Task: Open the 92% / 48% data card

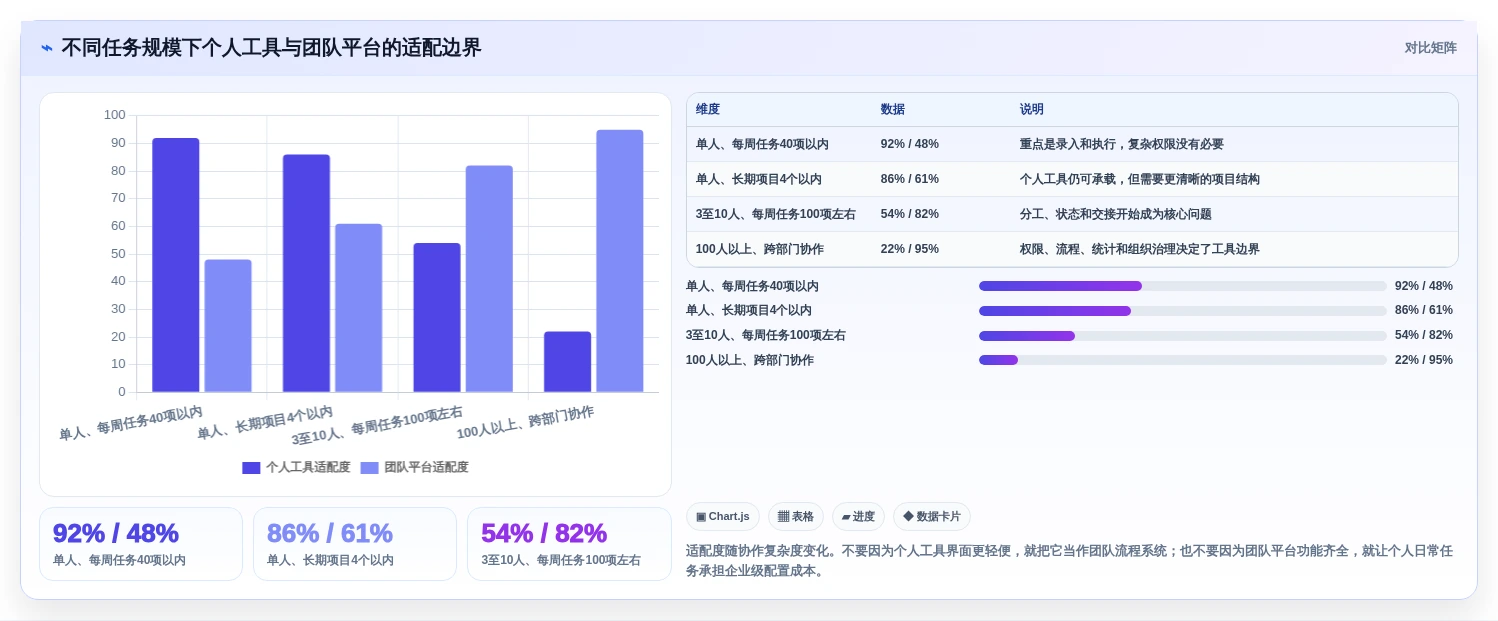Action: click(x=141, y=544)
